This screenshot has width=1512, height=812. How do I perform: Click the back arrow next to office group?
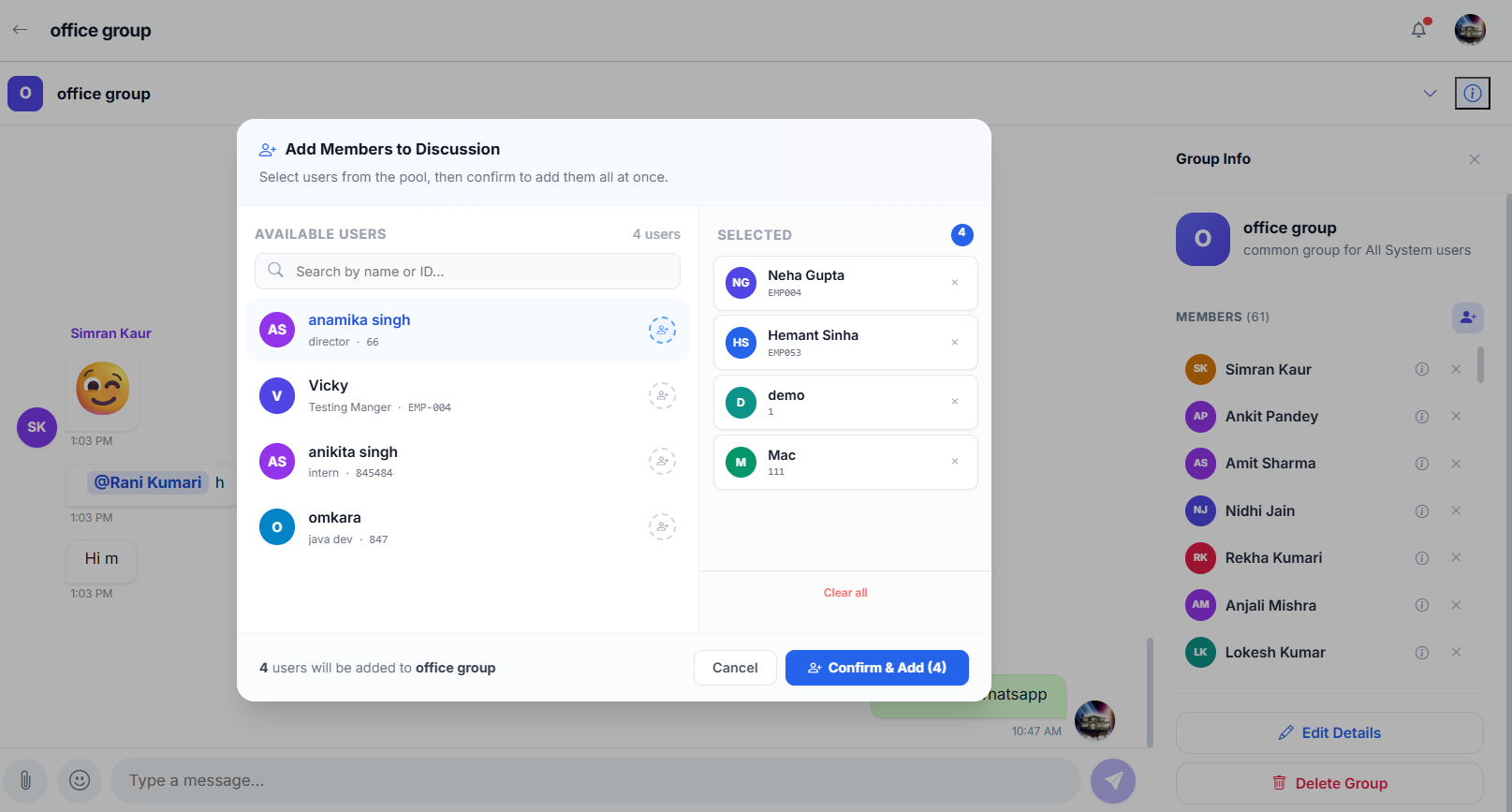pyautogui.click(x=20, y=30)
